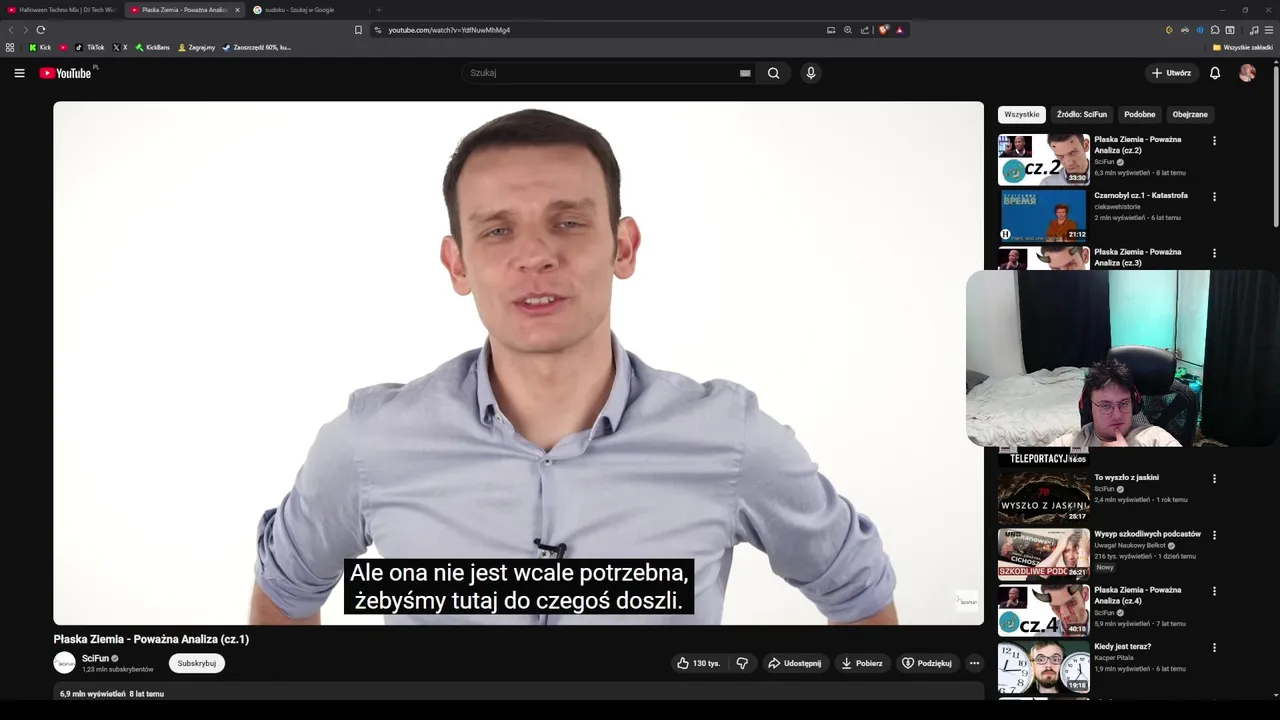The image size is (1280, 720).
Task: Share this page from address bar
Action: [x=864, y=30]
